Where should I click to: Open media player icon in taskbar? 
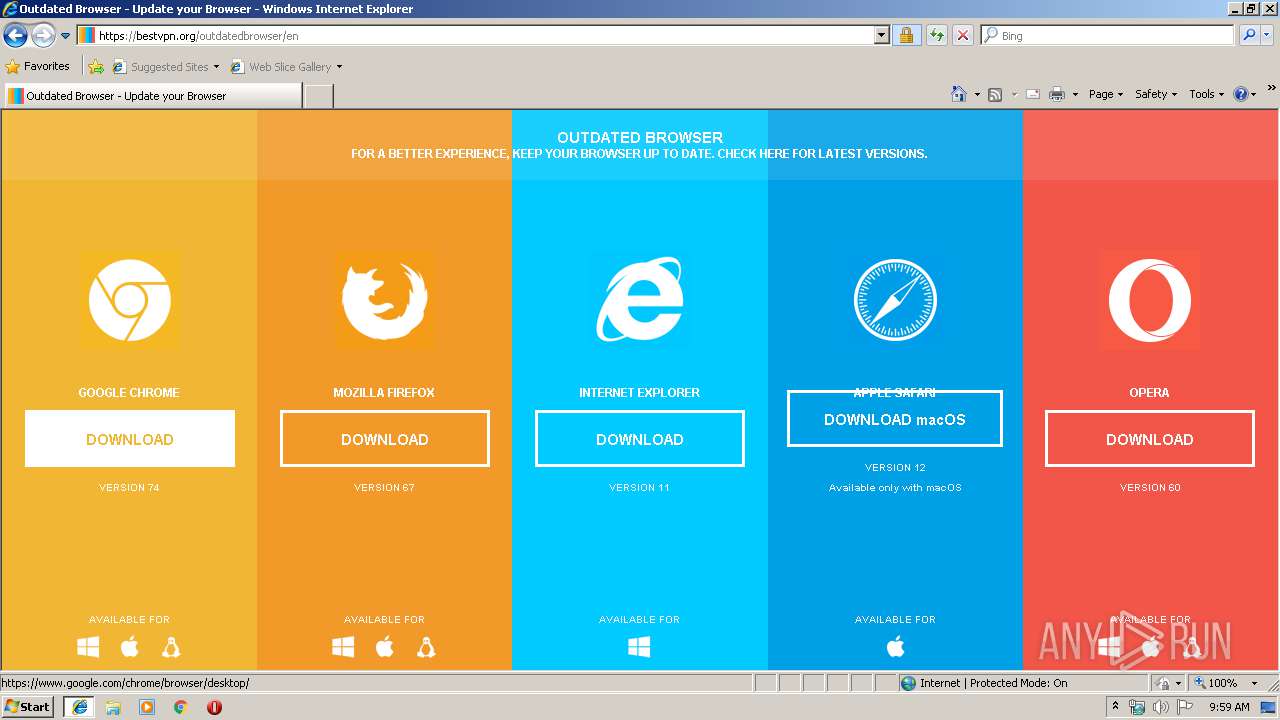[147, 707]
